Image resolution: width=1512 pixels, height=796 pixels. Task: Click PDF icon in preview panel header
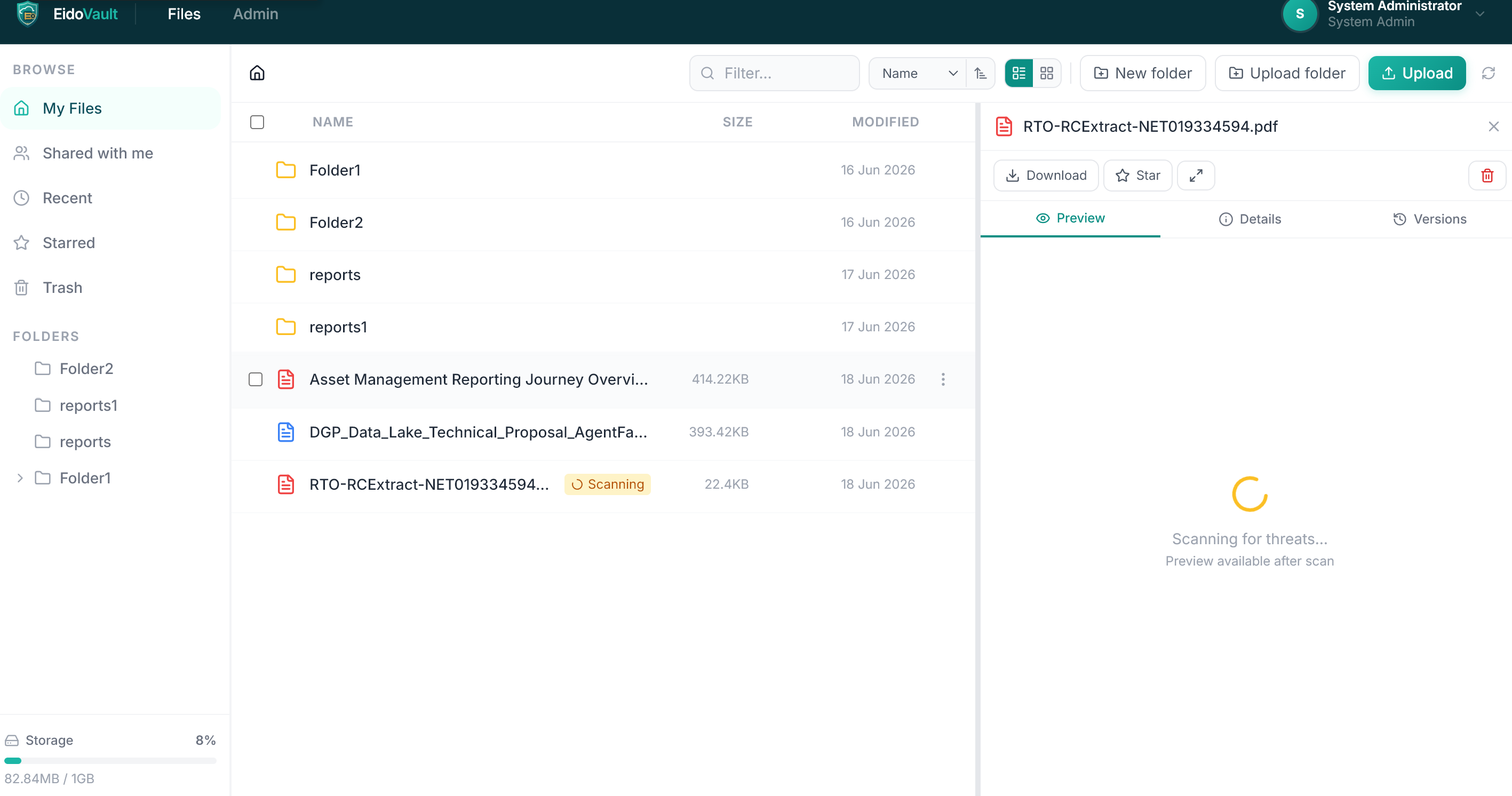[x=1004, y=126]
